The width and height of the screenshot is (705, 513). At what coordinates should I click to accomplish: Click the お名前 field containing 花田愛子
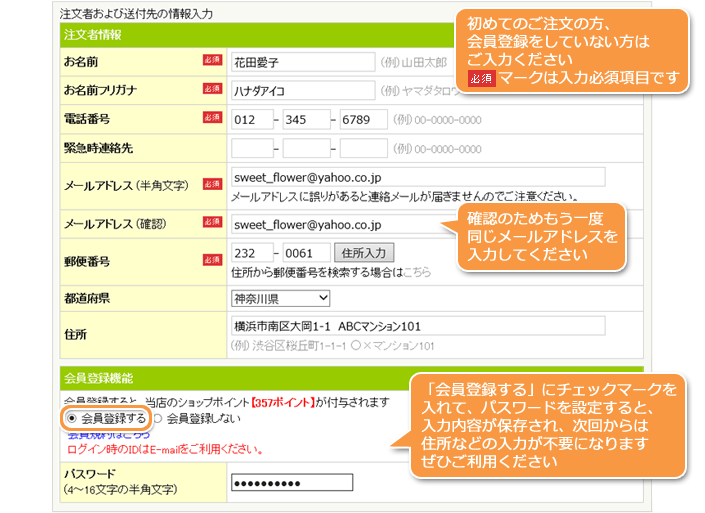tap(302, 61)
